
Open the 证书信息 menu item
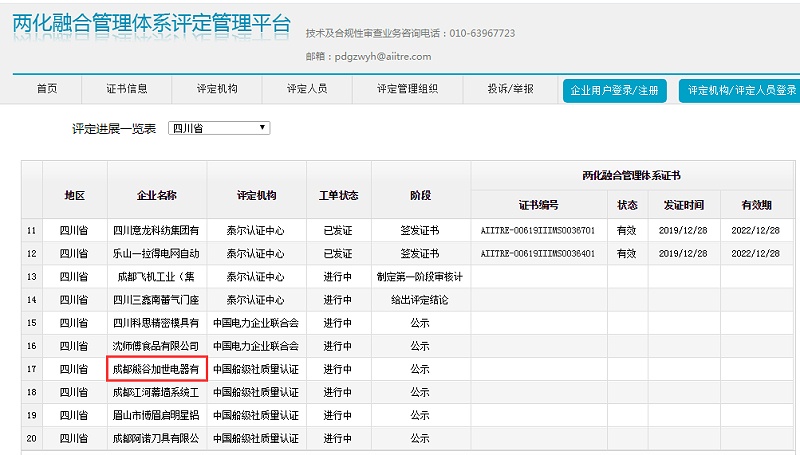tap(127, 89)
